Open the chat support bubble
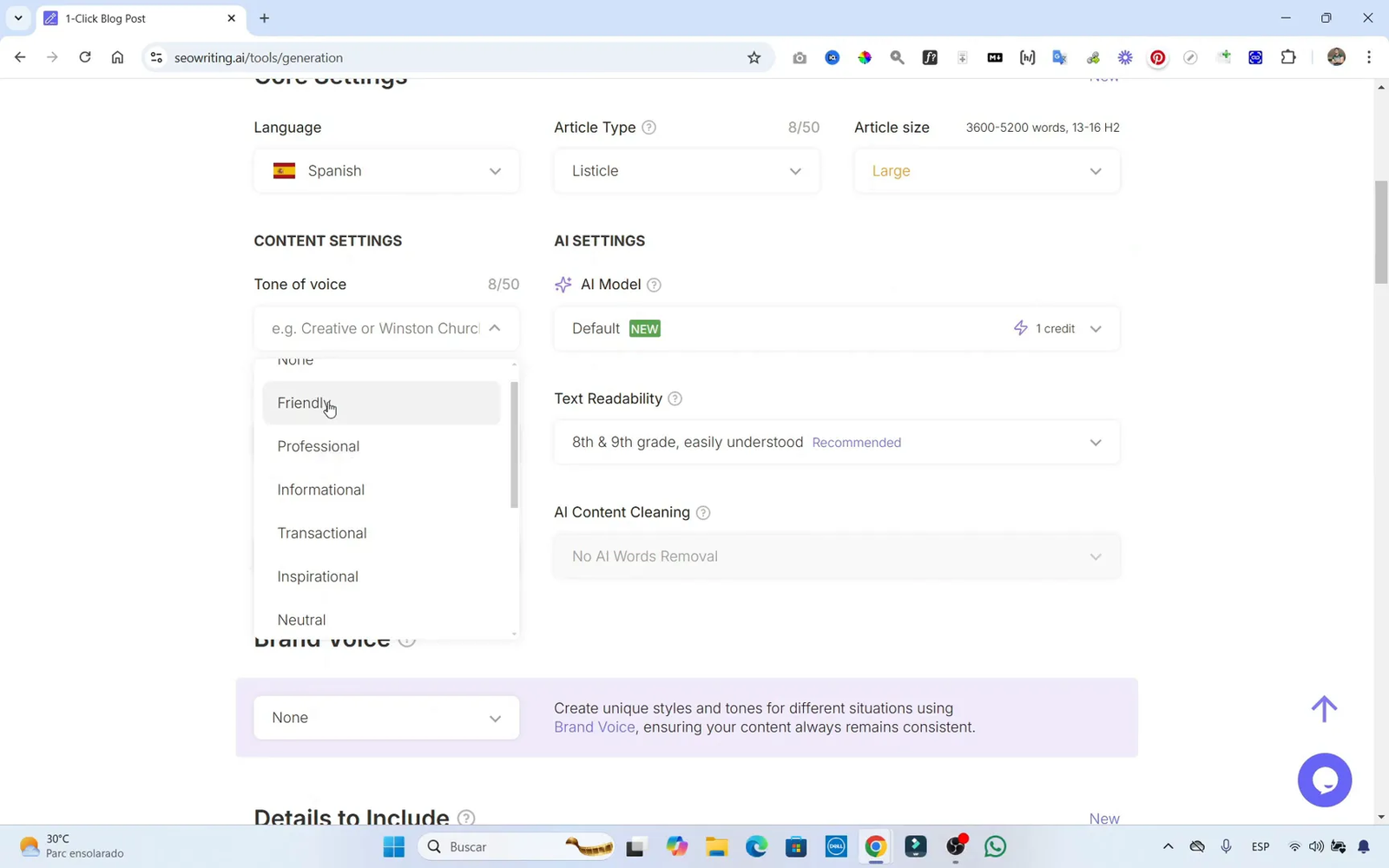This screenshot has height=868, width=1389. coord(1324,779)
